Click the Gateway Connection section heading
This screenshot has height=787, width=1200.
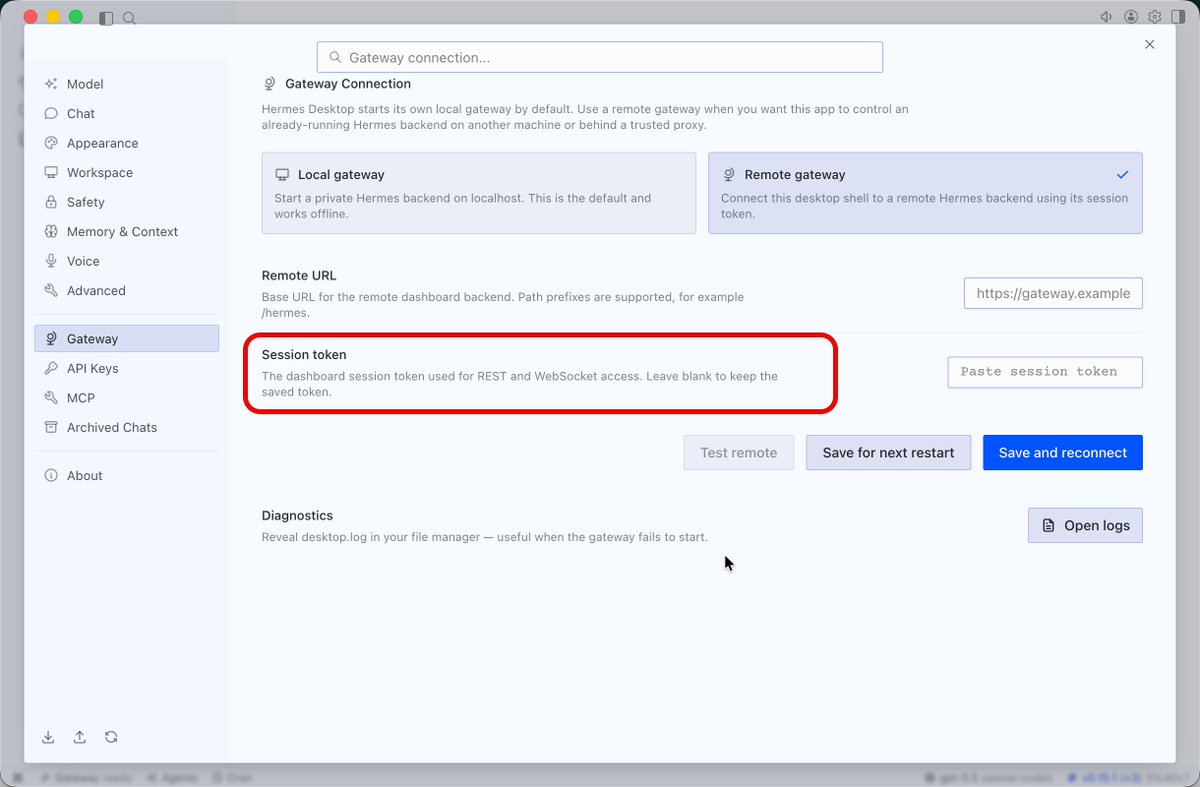348,84
